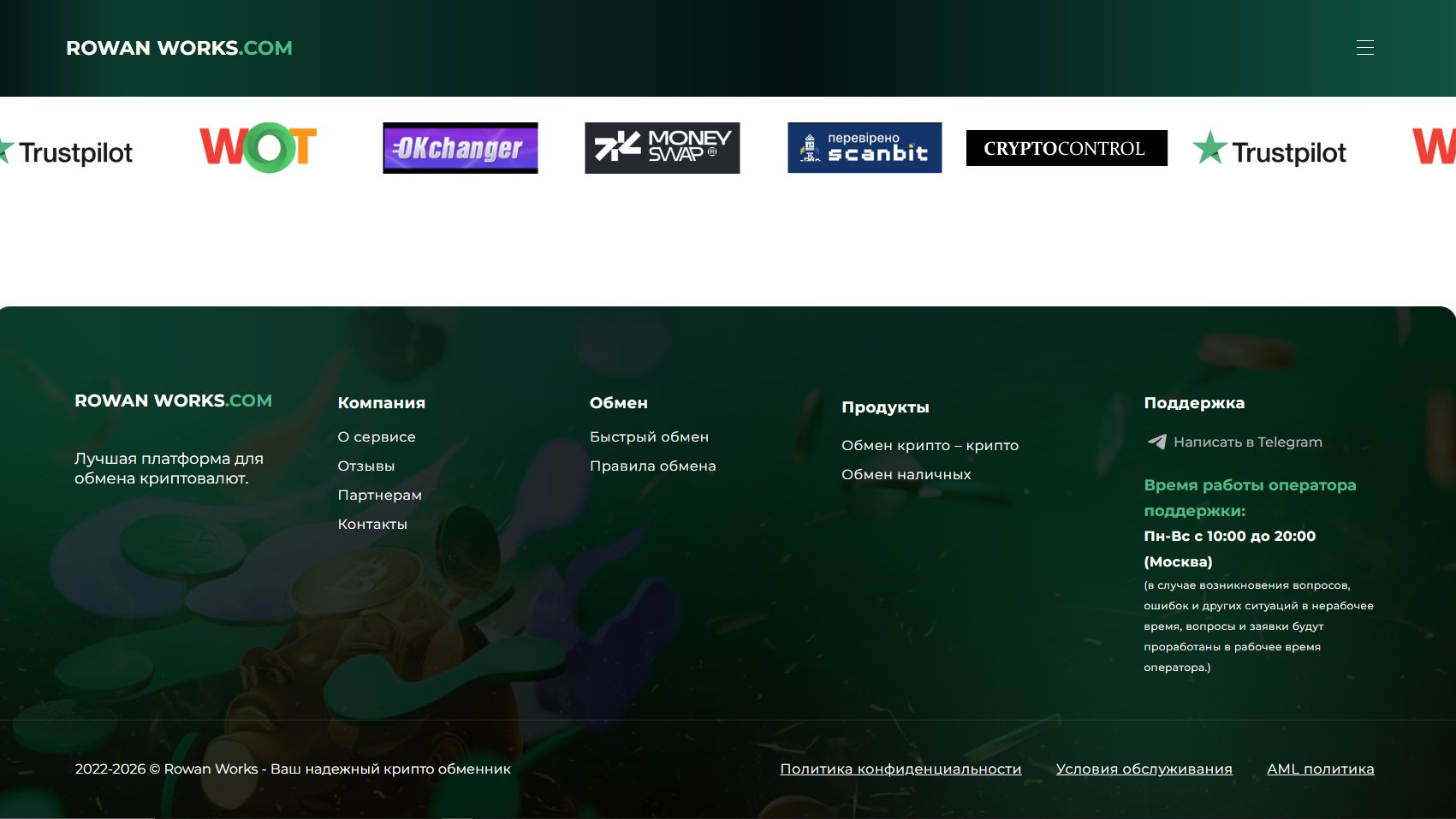This screenshot has width=1456, height=819.
Task: Open Политика конфиденциальности link
Action: tap(900, 769)
